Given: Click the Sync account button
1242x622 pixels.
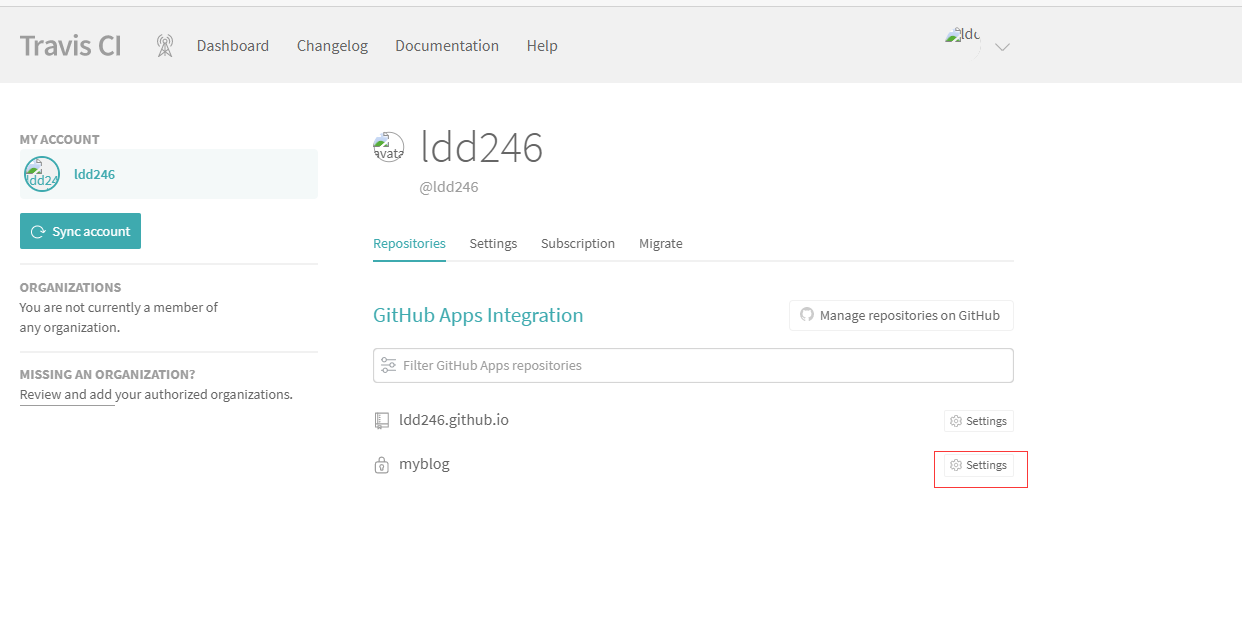Looking at the screenshot, I should point(80,231).
